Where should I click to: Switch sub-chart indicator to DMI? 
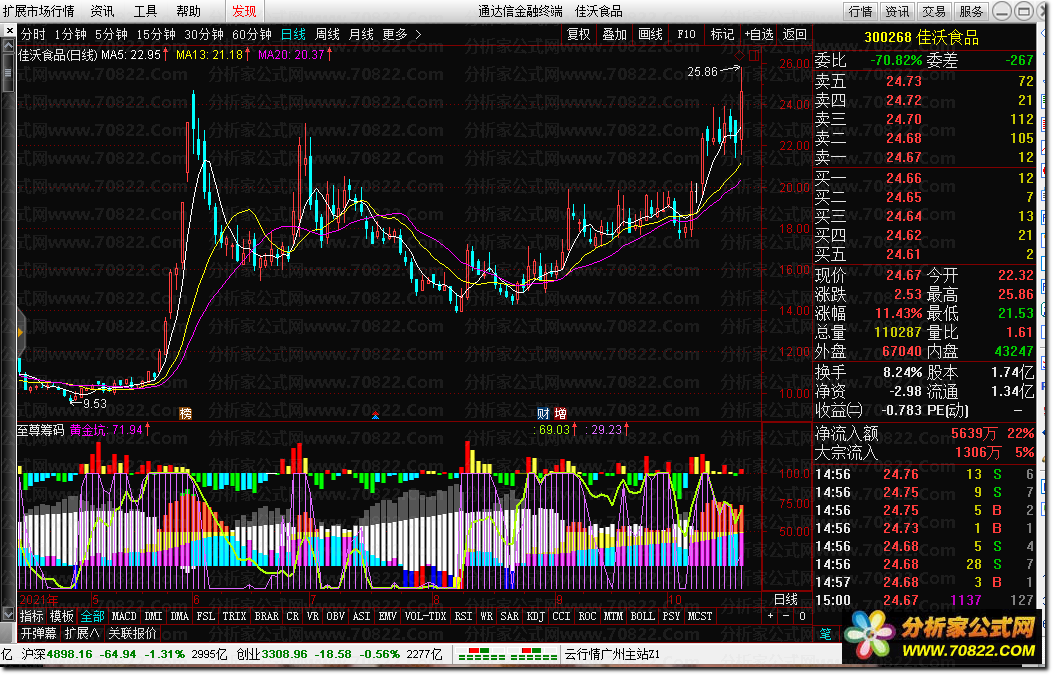154,617
